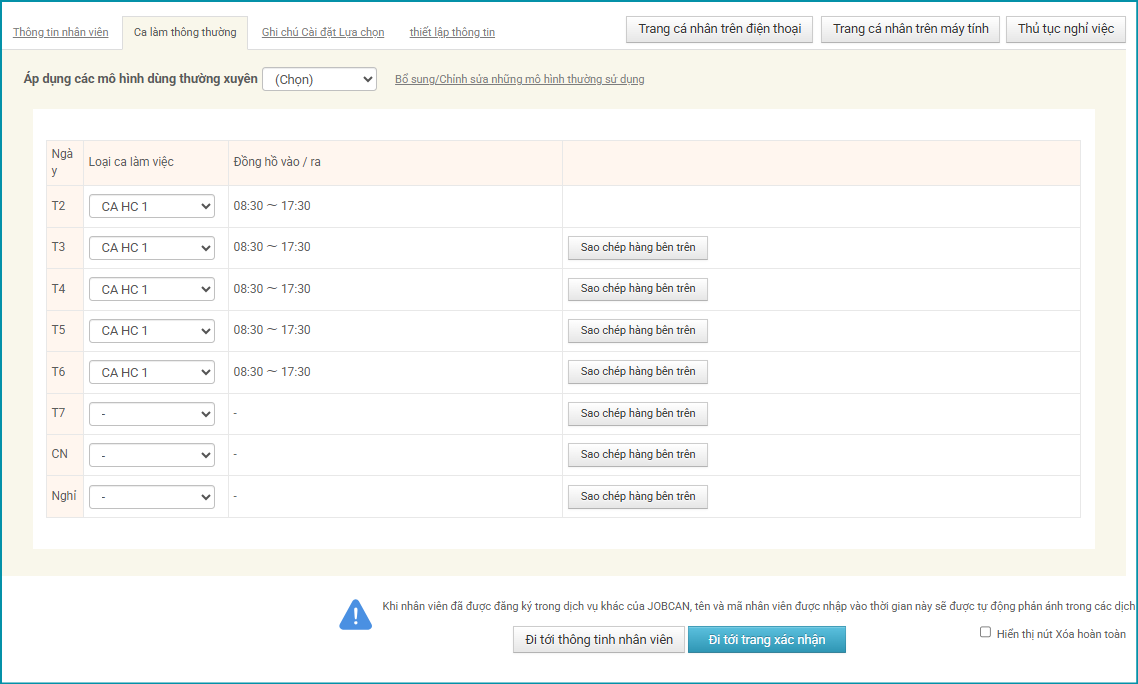Switch to the 'Thông tin nhân viên' tab
This screenshot has height=684, width=1138.
pos(61,32)
